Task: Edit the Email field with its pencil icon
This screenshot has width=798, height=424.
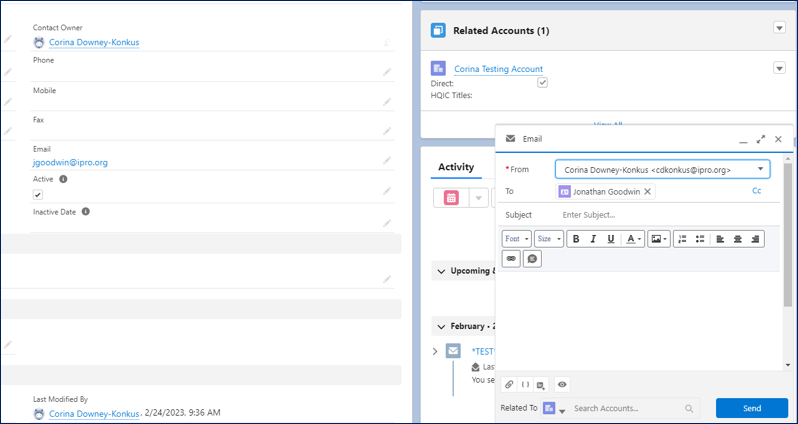Action: [x=387, y=161]
